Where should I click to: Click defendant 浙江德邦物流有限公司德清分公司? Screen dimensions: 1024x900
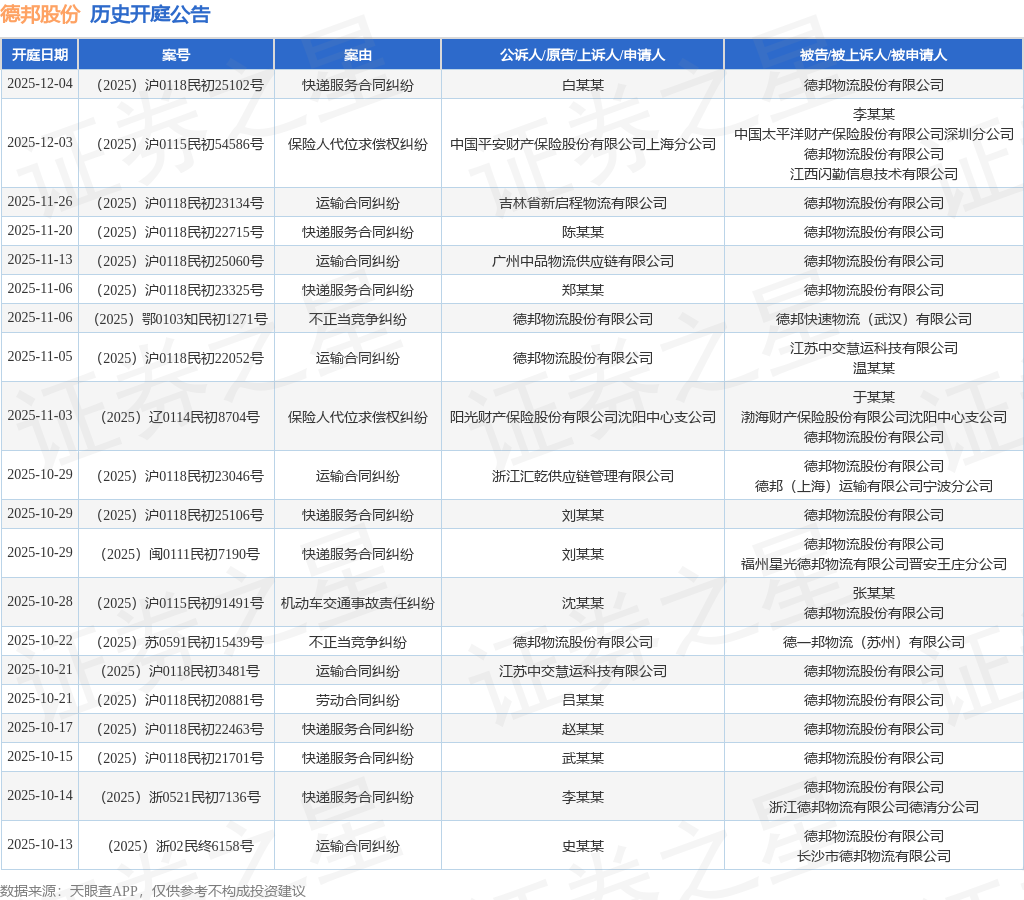tap(874, 807)
